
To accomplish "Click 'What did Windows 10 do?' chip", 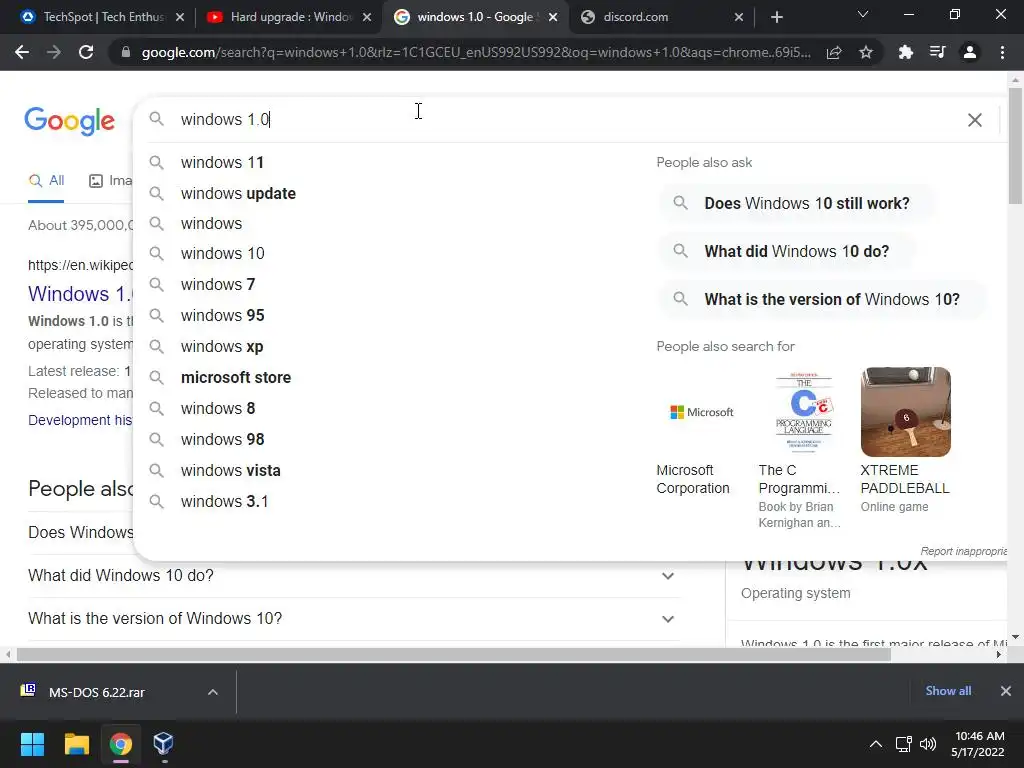I will 786,251.
